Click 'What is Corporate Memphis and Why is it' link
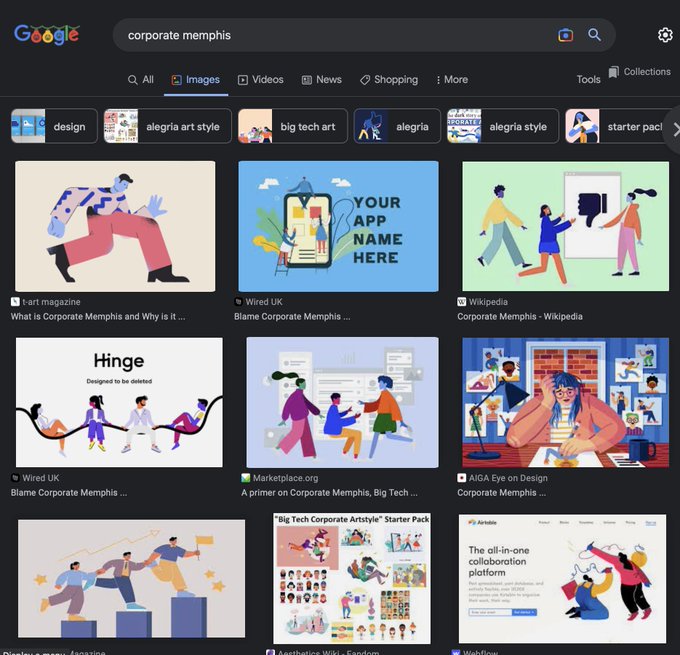The height and width of the screenshot is (655, 680). [x=98, y=317]
